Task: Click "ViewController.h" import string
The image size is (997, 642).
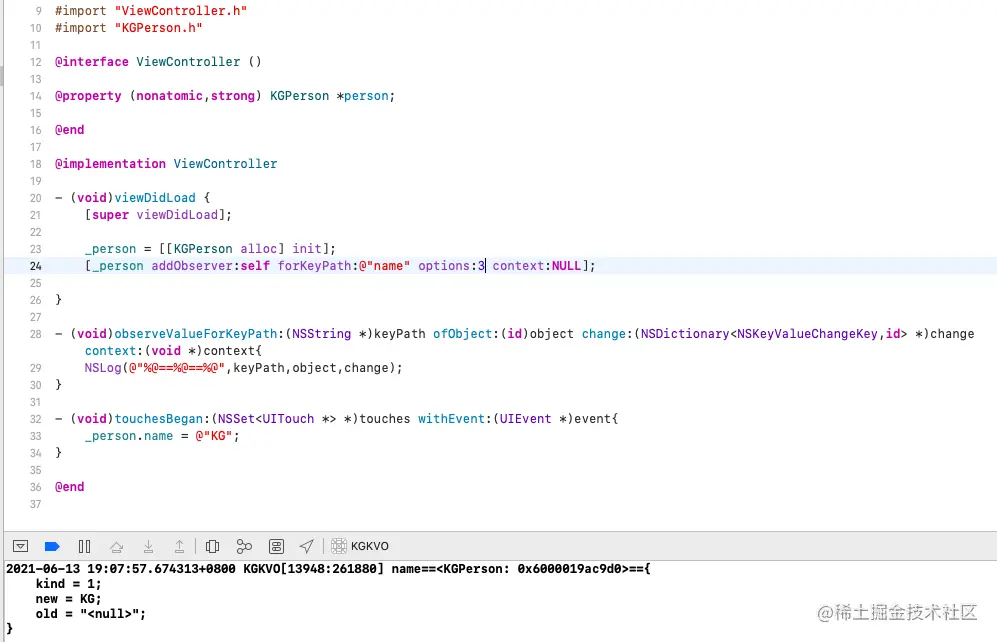Action: click(x=181, y=11)
